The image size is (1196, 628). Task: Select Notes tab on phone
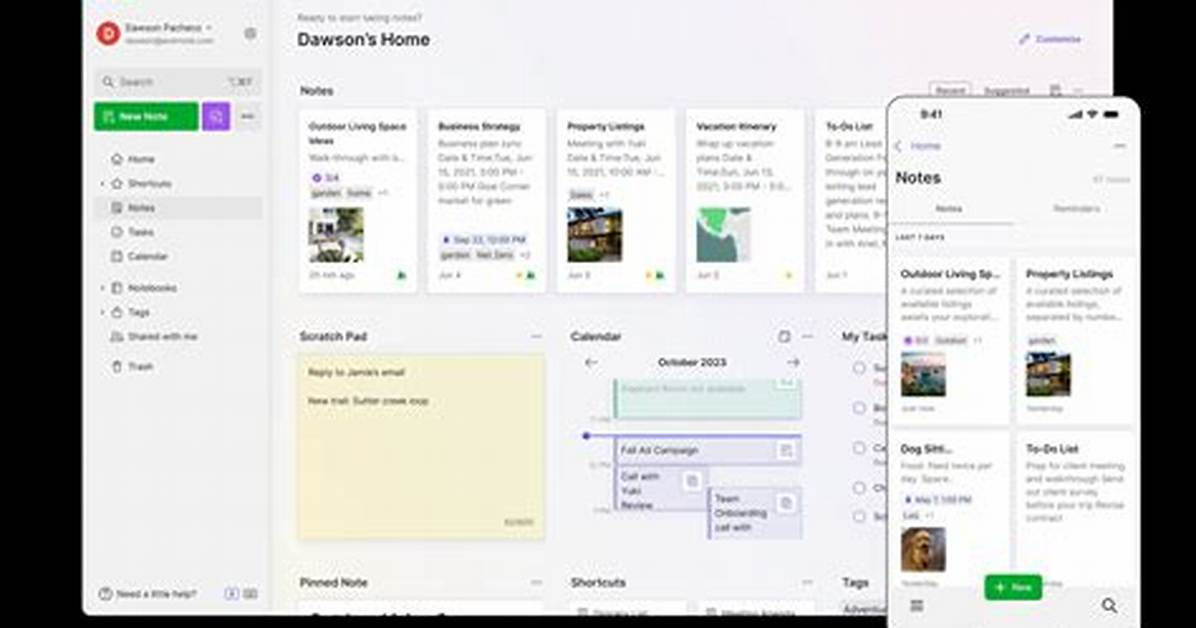point(949,209)
